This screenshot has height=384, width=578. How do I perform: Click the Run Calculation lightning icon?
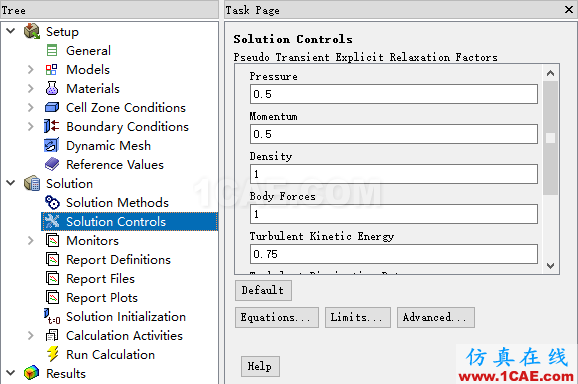52,354
